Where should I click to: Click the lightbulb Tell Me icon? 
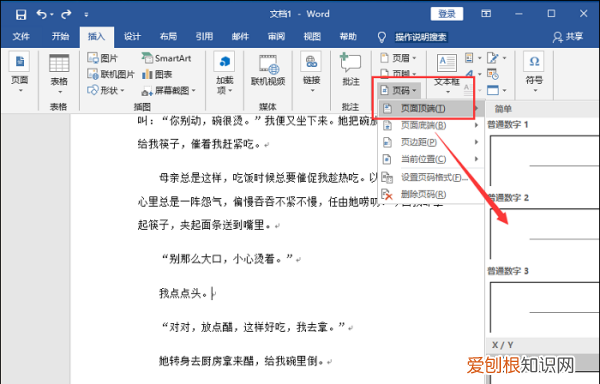pyautogui.click(x=382, y=37)
